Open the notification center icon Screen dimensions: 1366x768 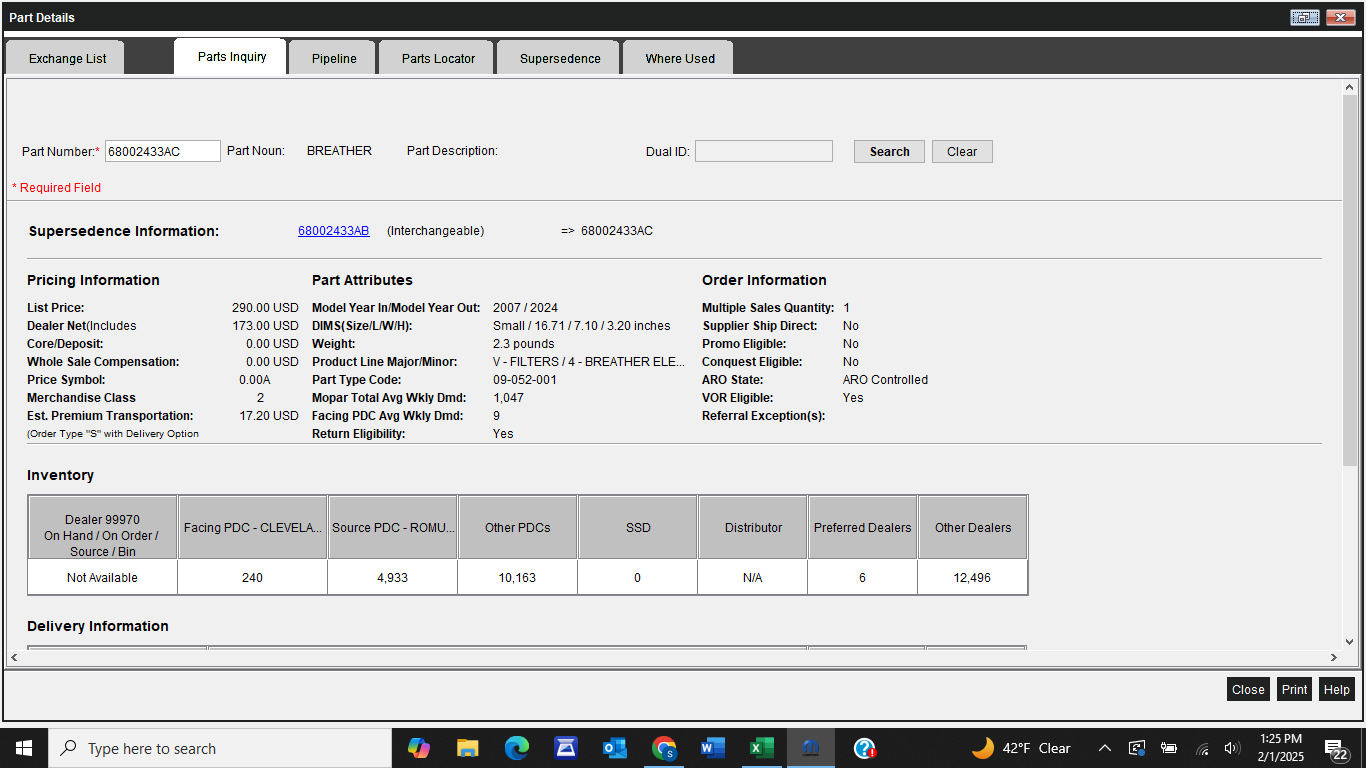(x=1335, y=748)
